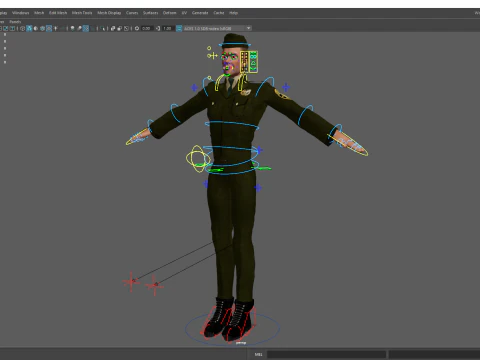The height and width of the screenshot is (360, 480).
Task: Click X-Ray Active Components icon
Action: [x=120, y=28]
